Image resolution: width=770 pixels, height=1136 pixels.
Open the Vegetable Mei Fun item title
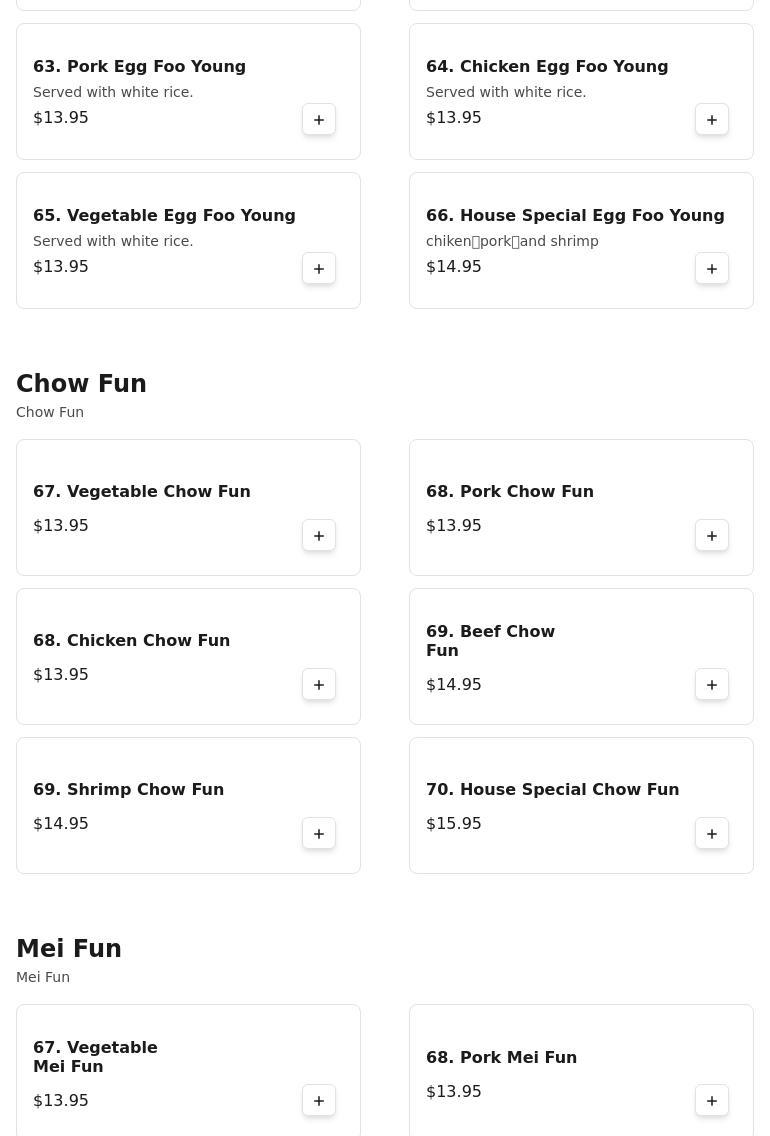tap(95, 1056)
